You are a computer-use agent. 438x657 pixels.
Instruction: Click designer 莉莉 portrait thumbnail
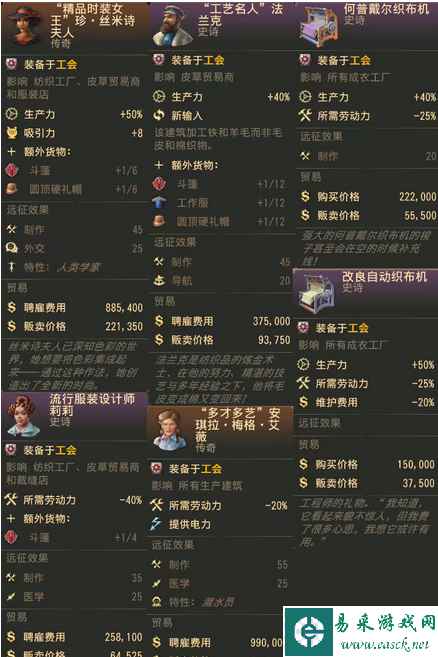[24, 416]
